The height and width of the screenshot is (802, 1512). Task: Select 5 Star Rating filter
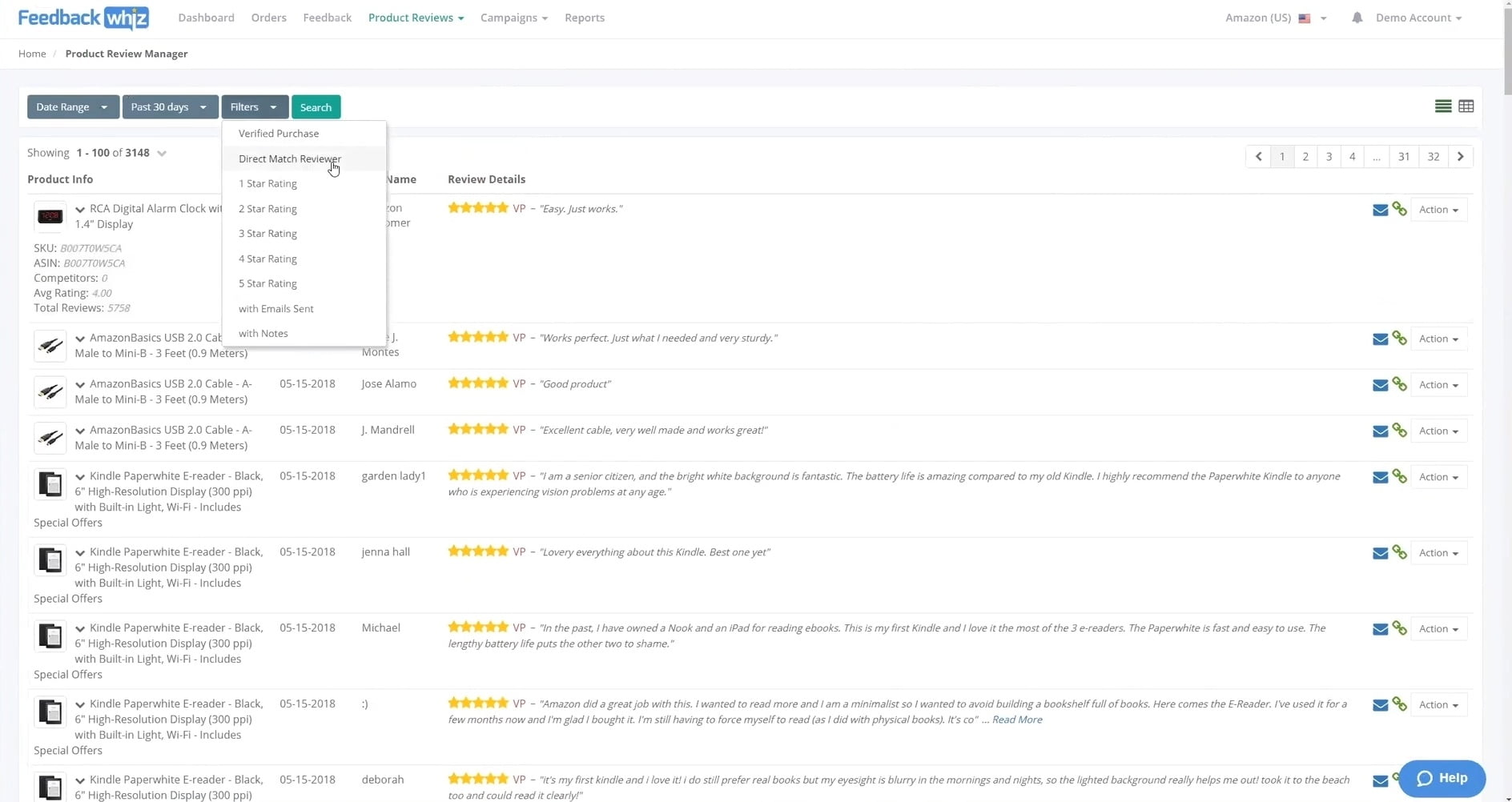(304, 283)
